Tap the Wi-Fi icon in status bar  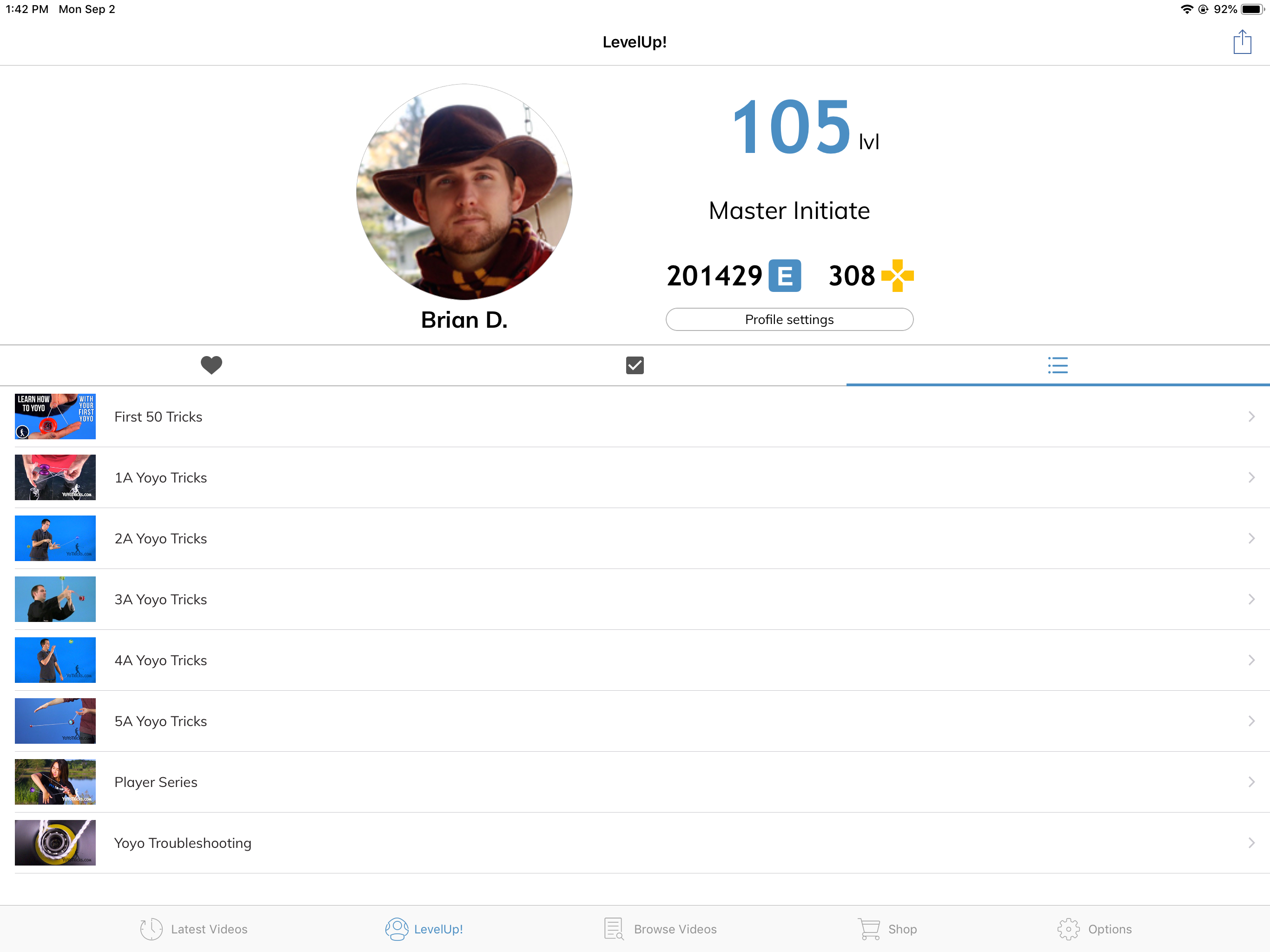click(1186, 9)
